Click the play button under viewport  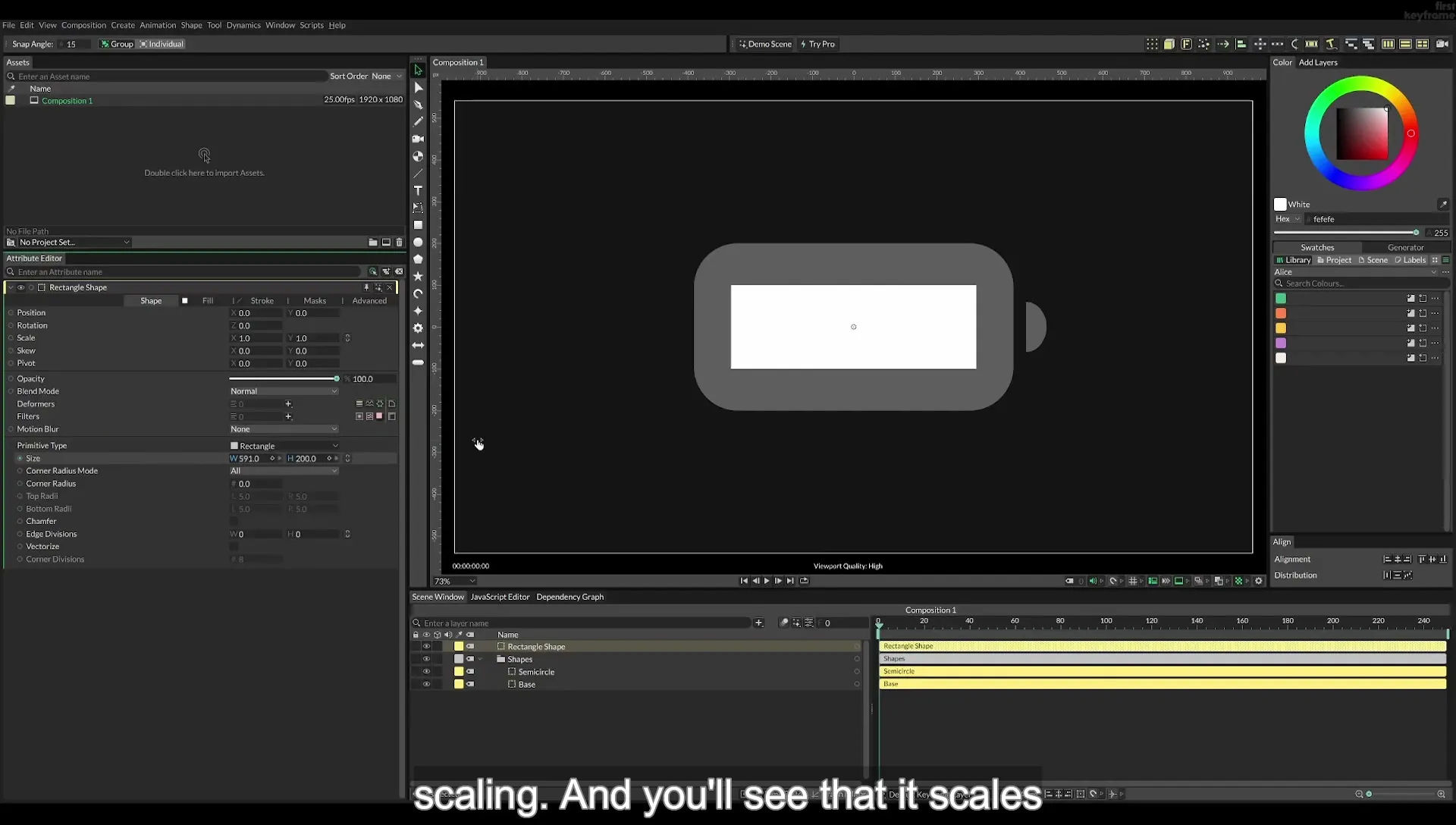[767, 582]
